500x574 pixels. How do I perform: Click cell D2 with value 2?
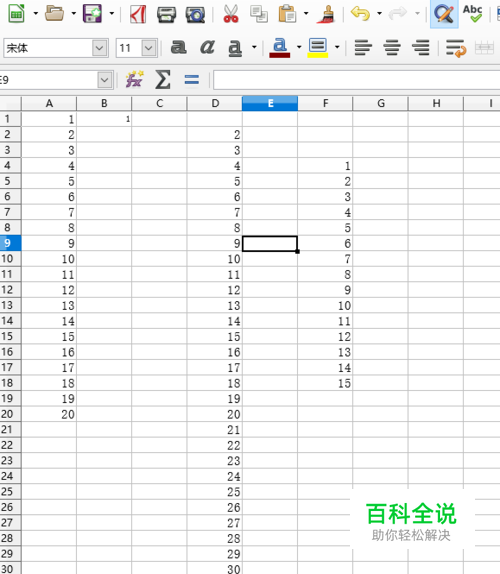coord(215,135)
